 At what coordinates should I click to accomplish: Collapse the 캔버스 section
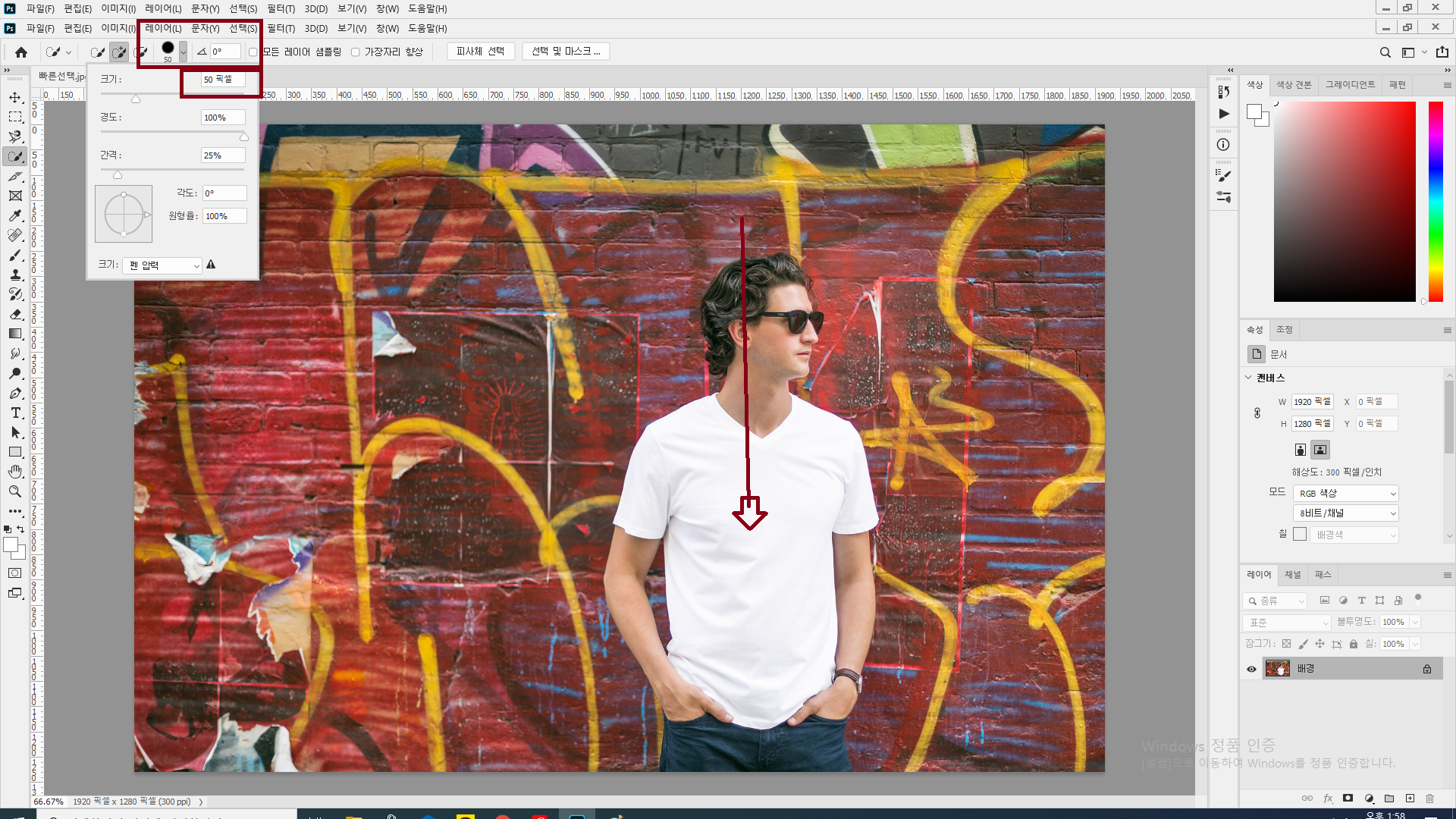1248,378
